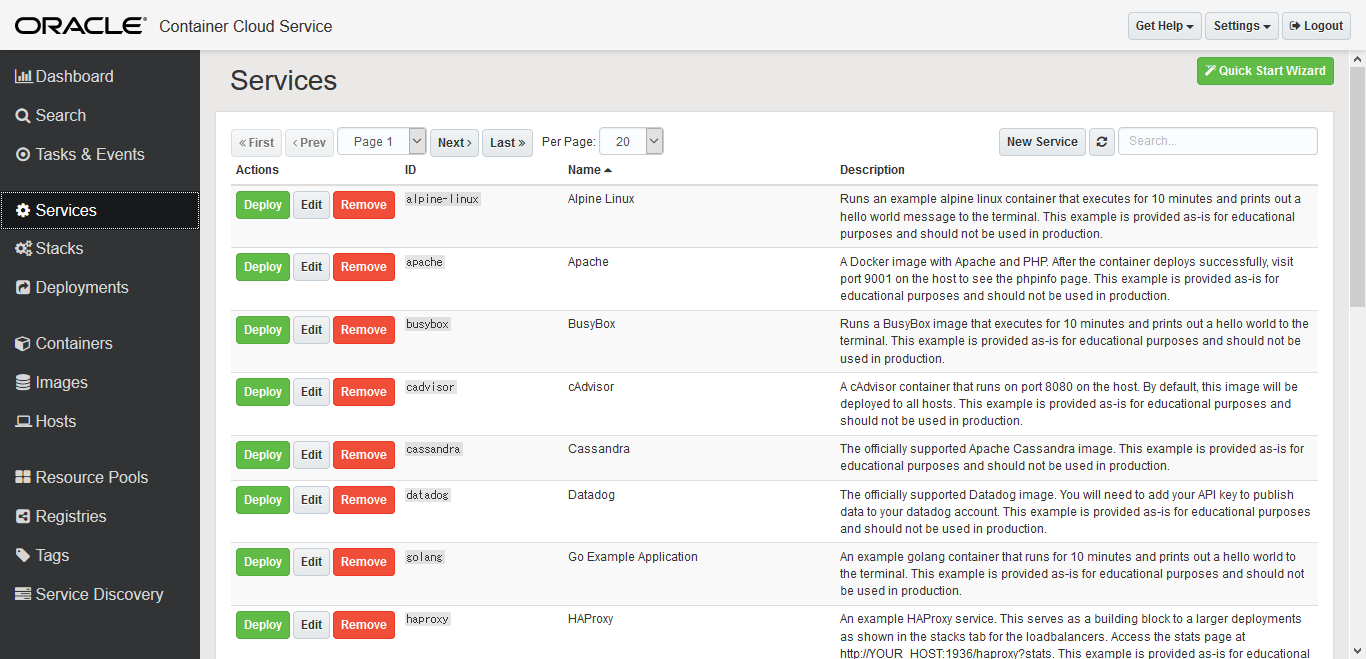This screenshot has width=1366, height=659.
Task: Remove the Datadog service
Action: 364,500
